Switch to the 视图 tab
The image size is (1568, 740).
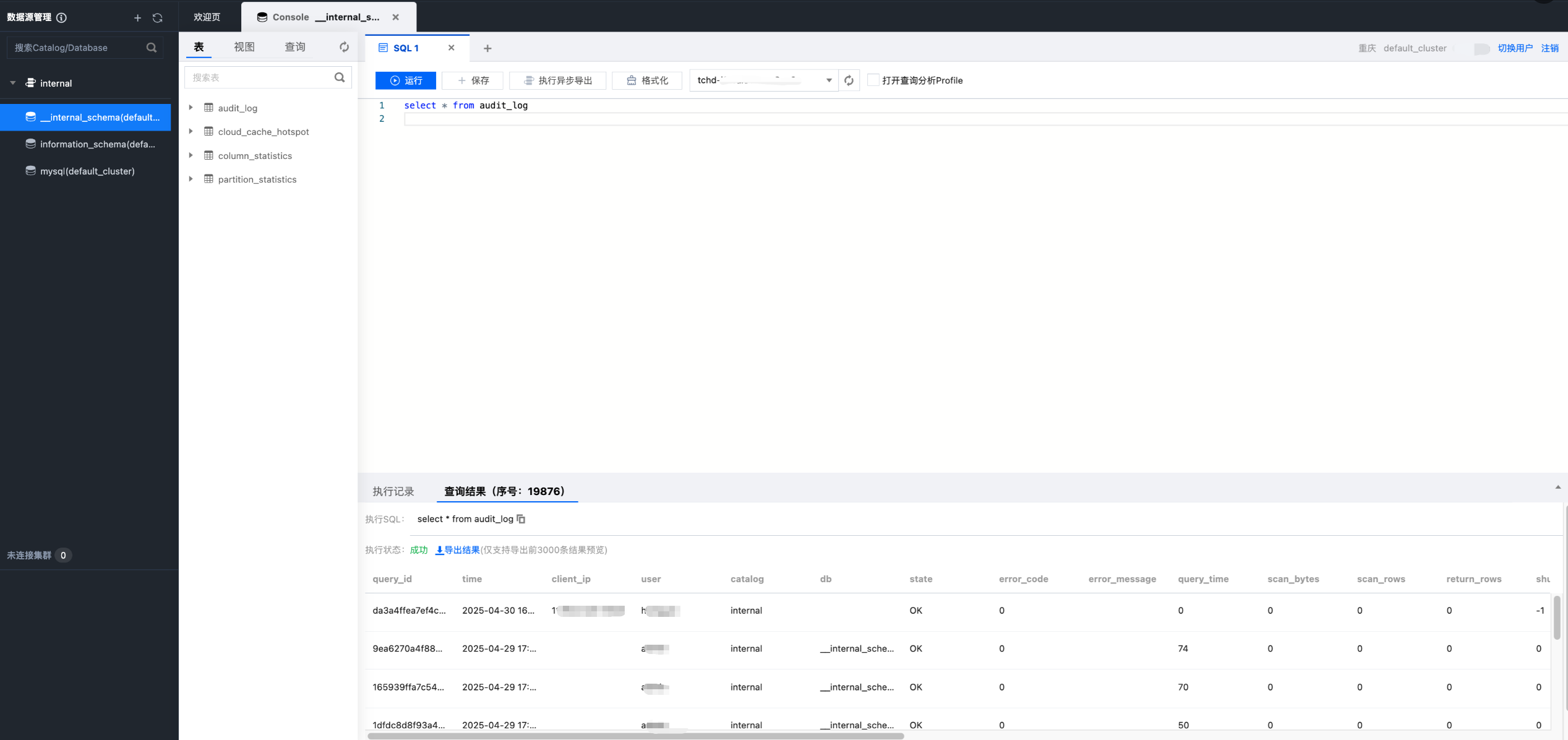[244, 47]
